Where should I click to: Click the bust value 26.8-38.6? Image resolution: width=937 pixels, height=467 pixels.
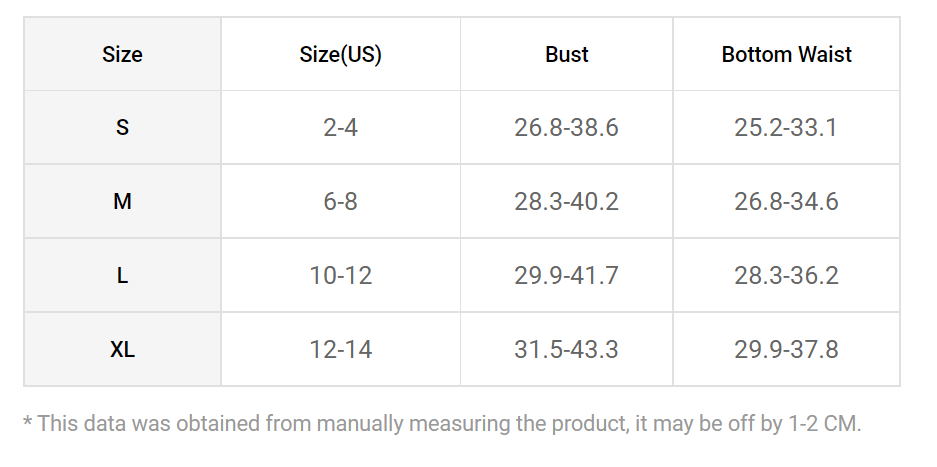(x=567, y=127)
